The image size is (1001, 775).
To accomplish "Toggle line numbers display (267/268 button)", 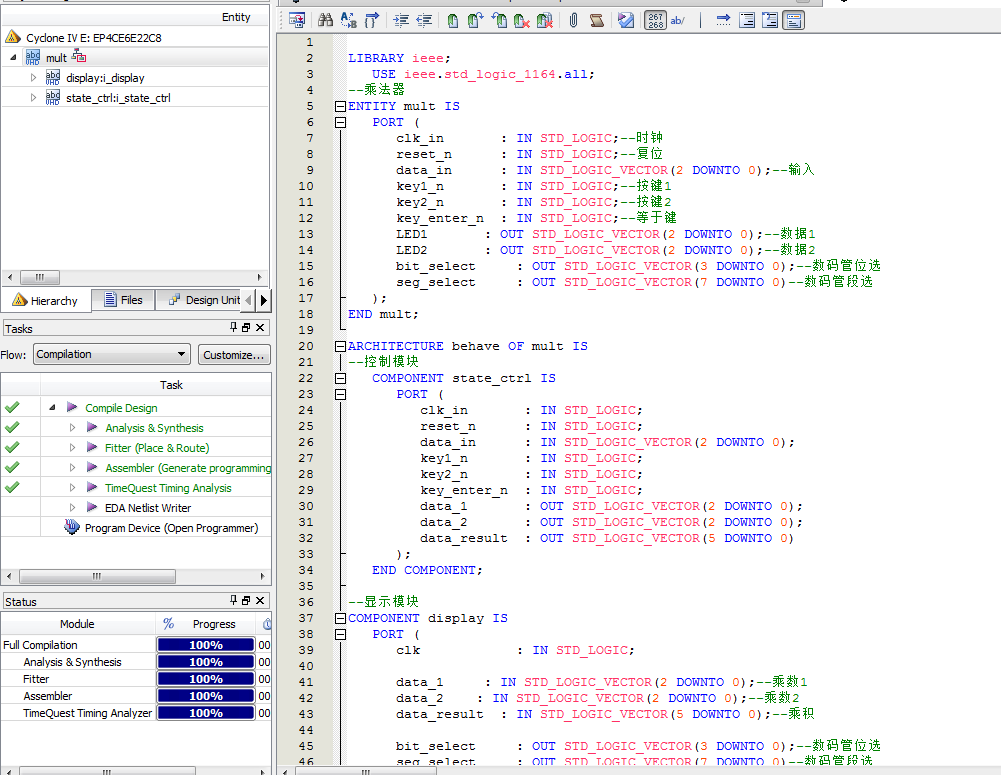I will (655, 20).
